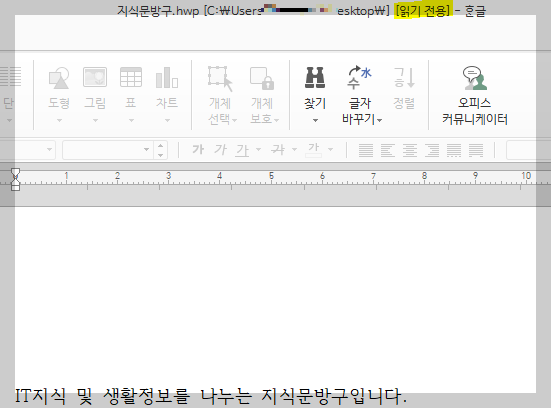Open strikethrough style dropdown arrow

[x=294, y=149]
